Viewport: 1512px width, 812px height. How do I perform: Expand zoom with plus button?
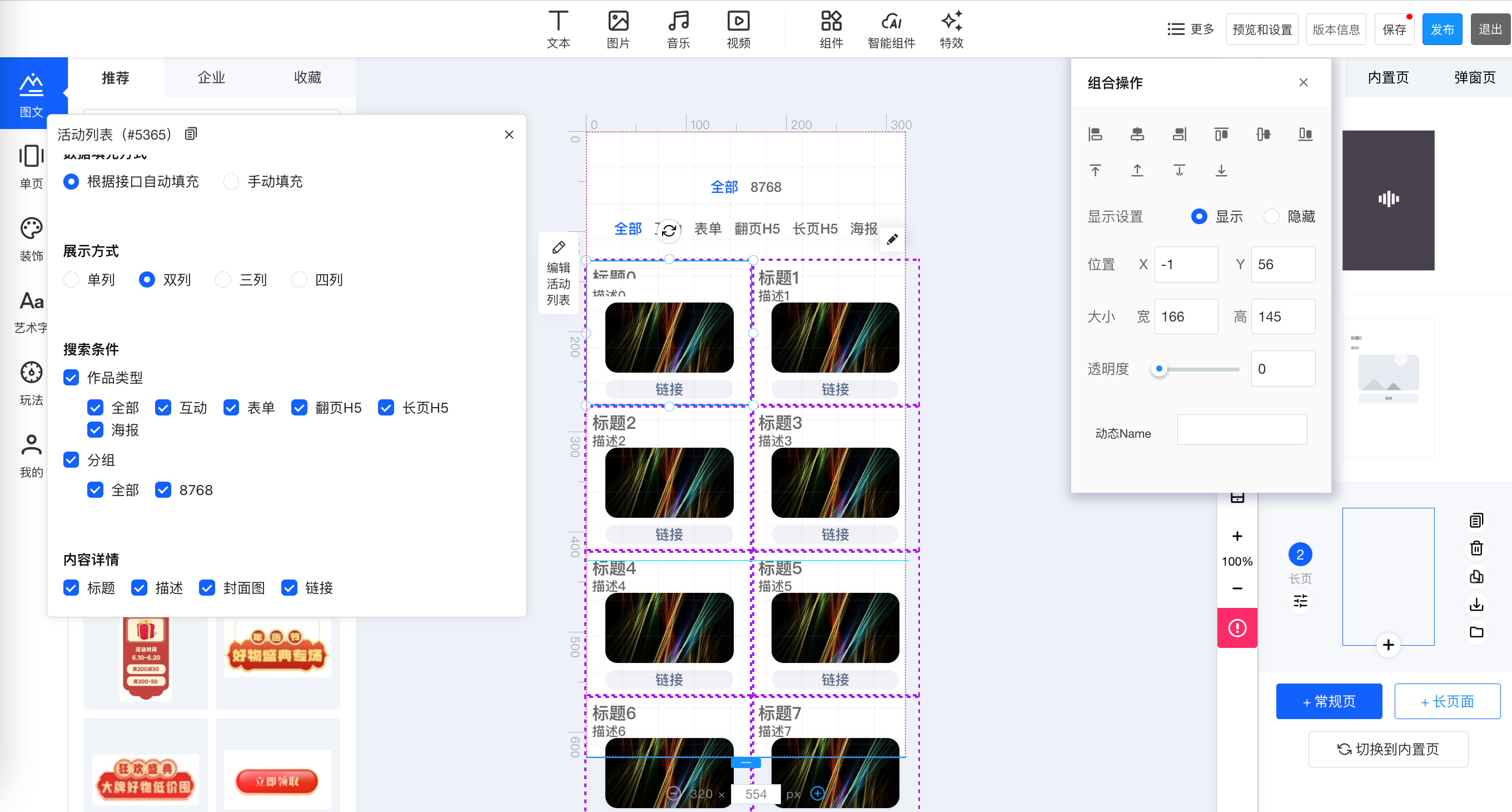[1237, 536]
